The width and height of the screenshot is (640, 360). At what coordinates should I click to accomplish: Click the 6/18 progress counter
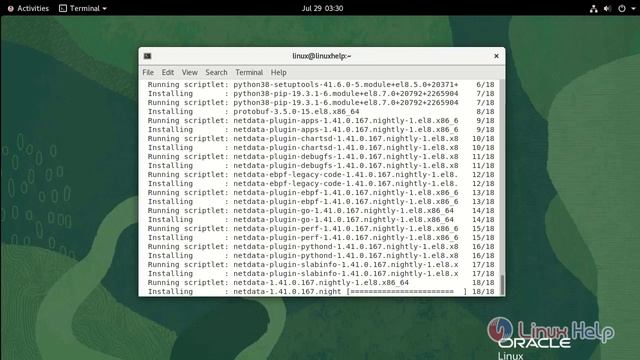[x=485, y=84]
